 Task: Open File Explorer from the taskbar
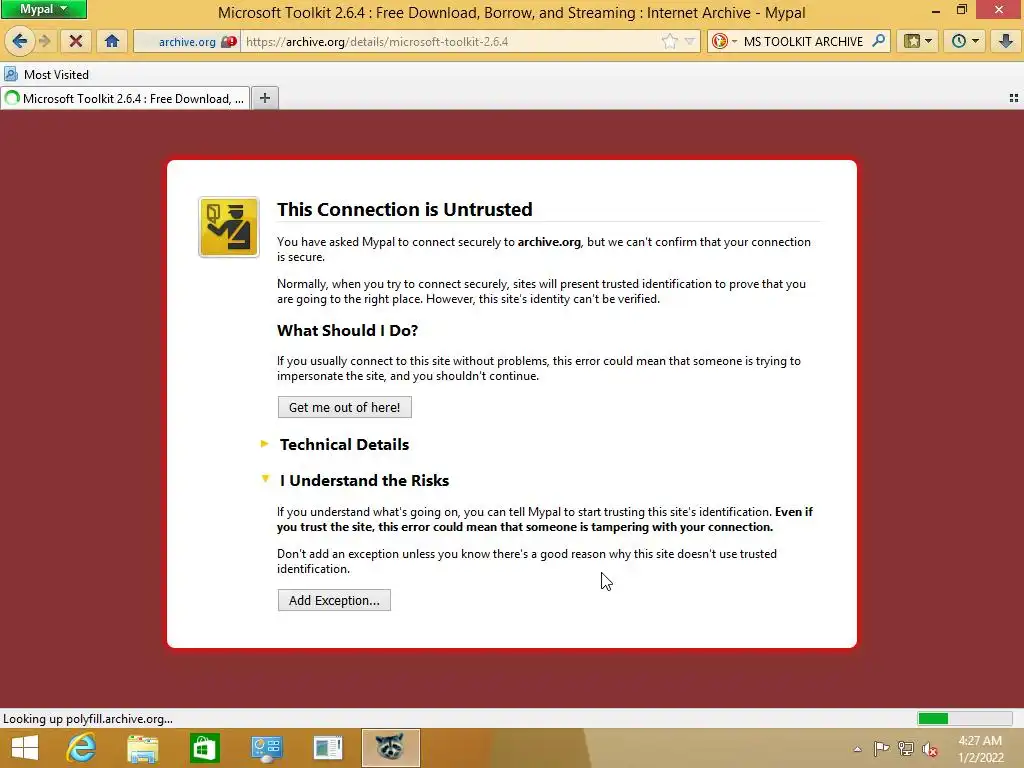(142, 748)
